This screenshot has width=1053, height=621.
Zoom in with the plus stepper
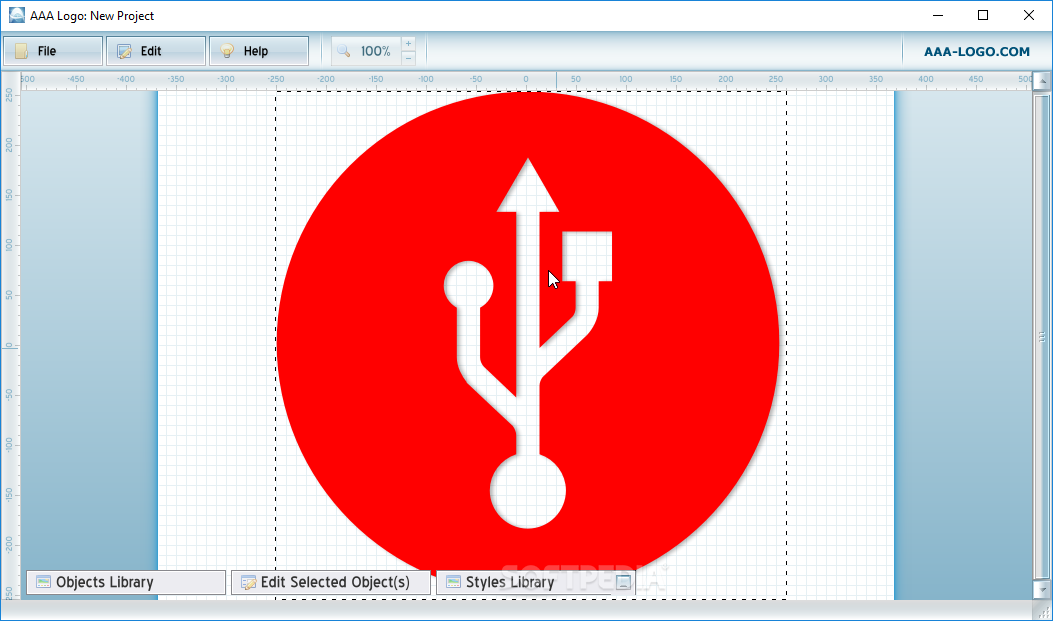click(408, 42)
